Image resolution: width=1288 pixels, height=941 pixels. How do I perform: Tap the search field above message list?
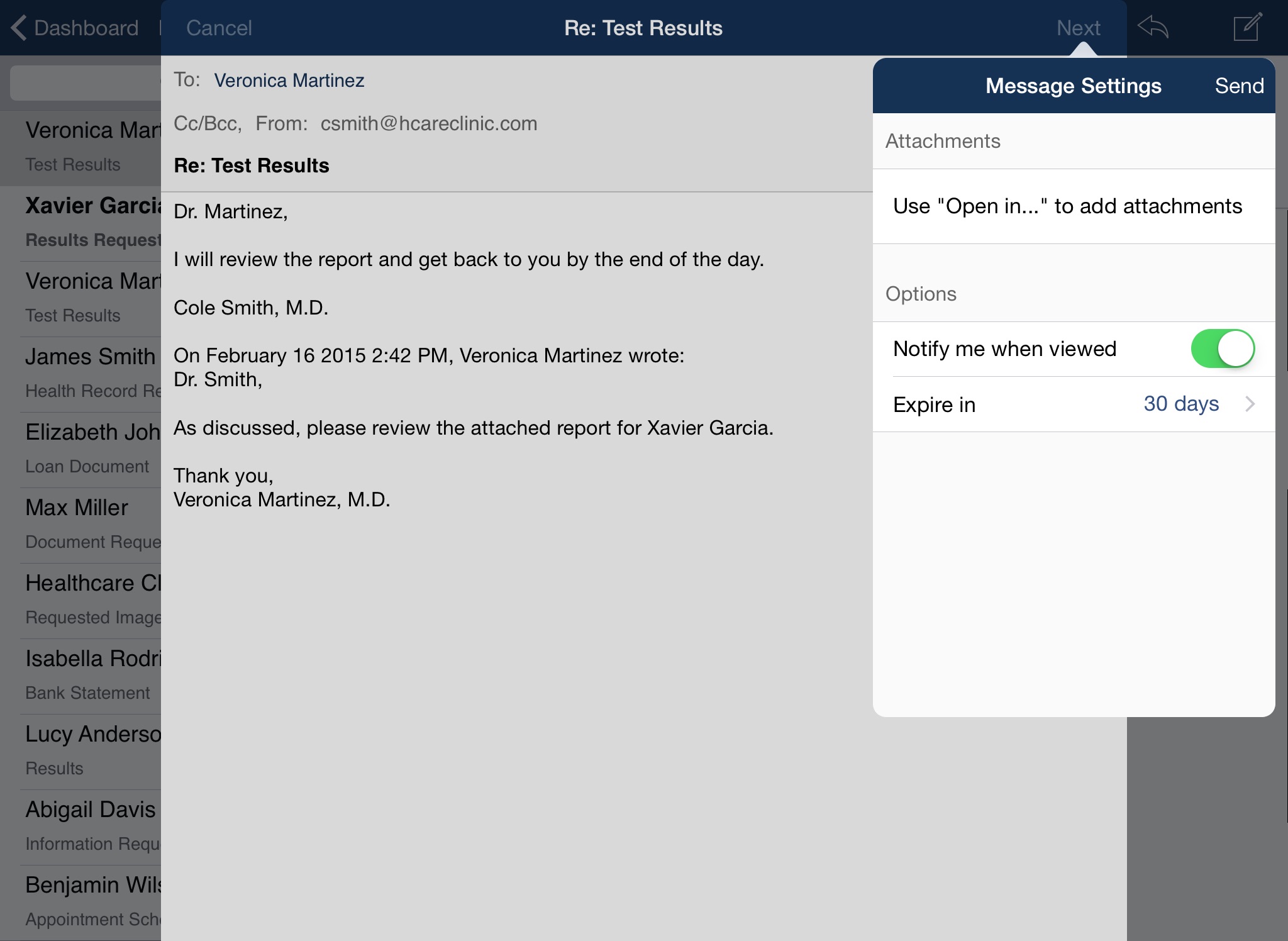[x=86, y=83]
